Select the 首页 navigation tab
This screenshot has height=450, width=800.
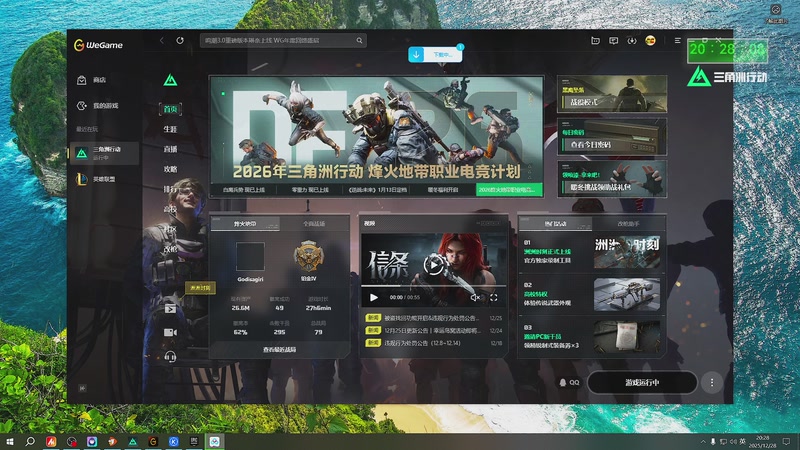(x=170, y=109)
